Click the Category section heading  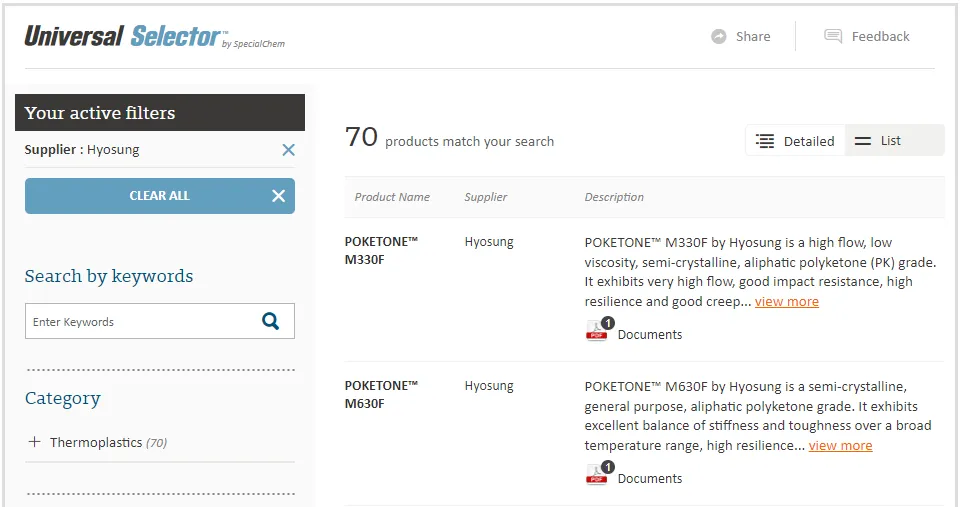[63, 398]
